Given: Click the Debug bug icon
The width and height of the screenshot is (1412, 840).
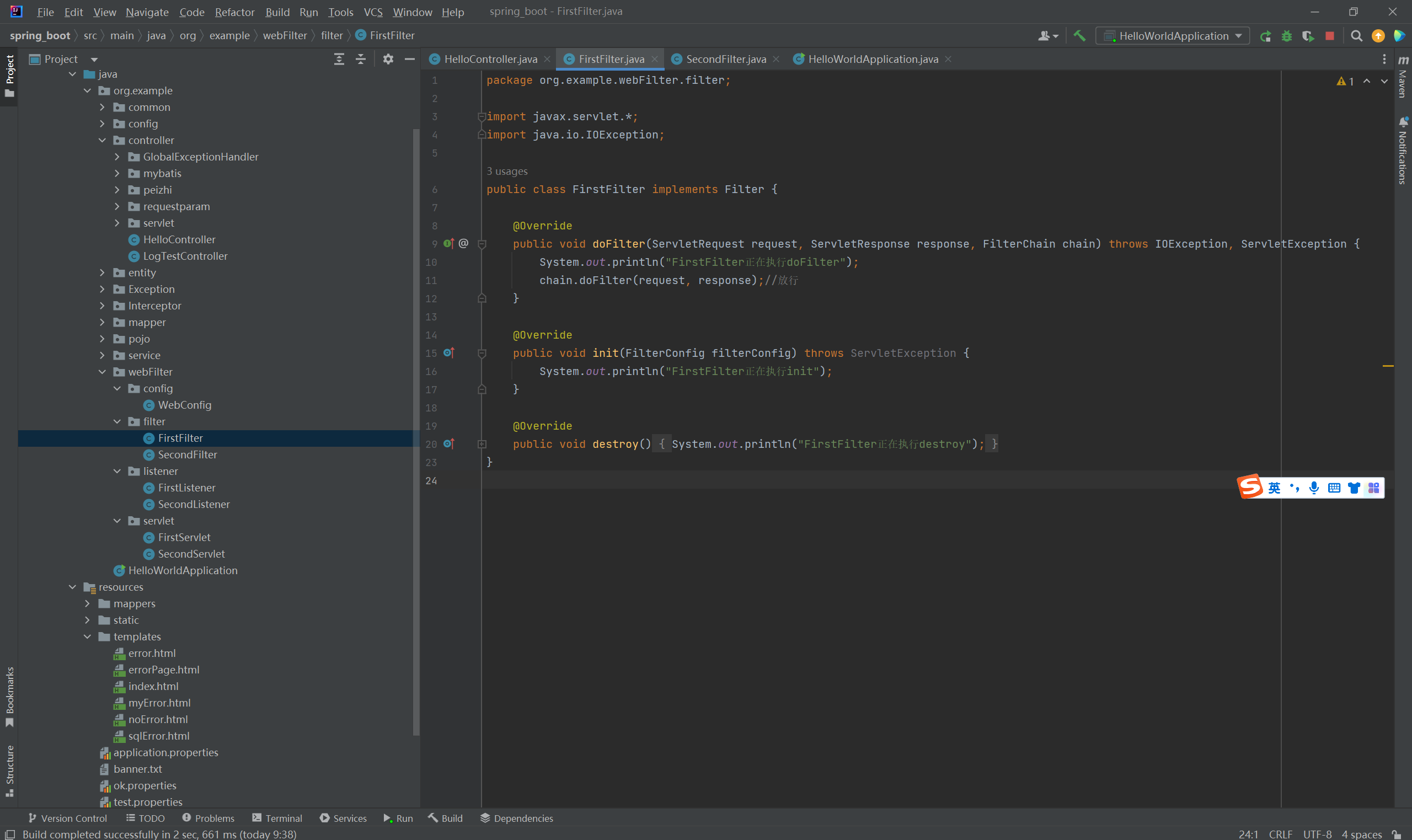Looking at the screenshot, I should pos(1286,36).
